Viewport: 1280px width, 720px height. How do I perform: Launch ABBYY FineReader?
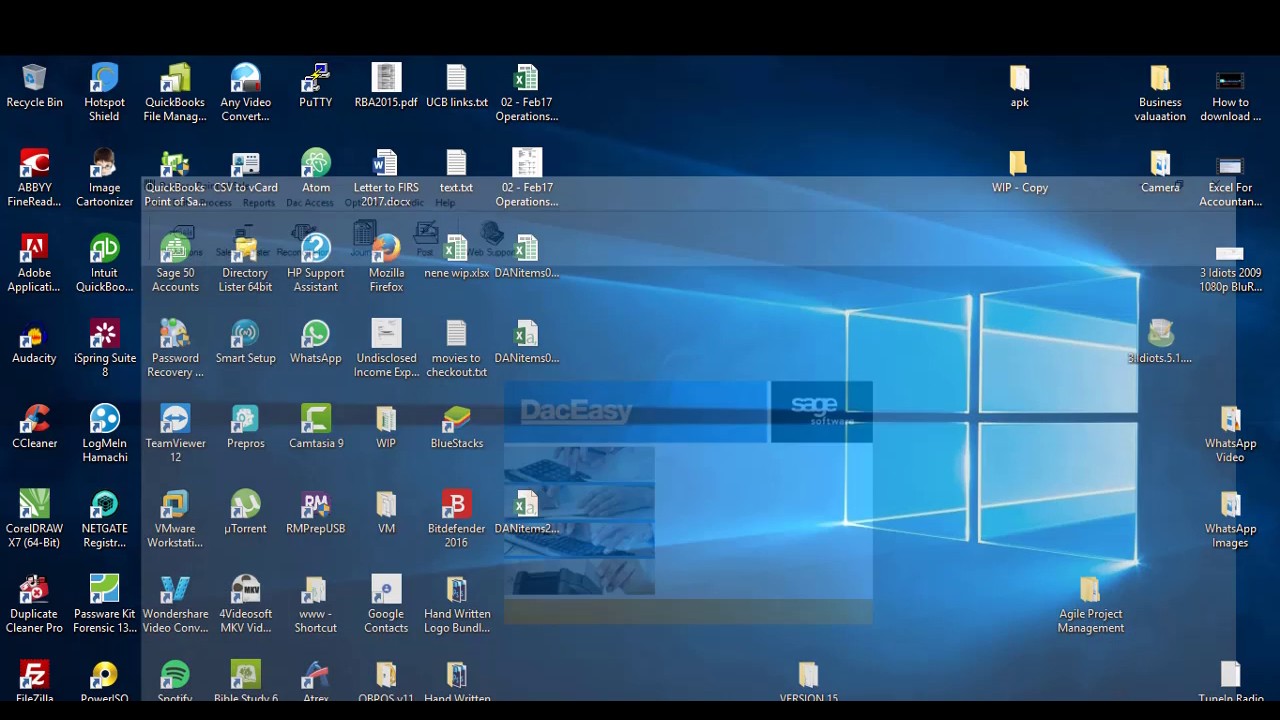pos(34,178)
